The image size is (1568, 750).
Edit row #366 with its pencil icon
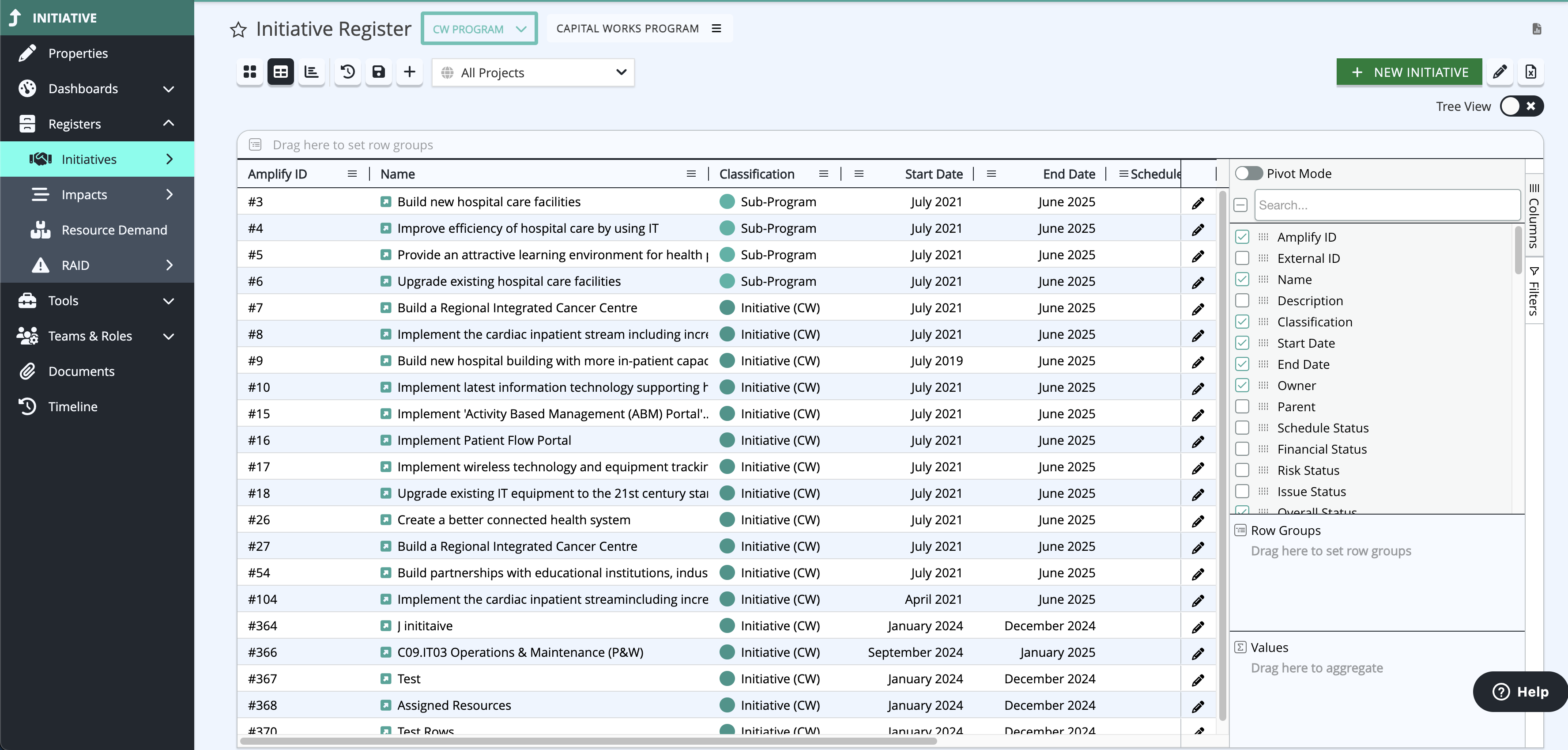tap(1198, 653)
